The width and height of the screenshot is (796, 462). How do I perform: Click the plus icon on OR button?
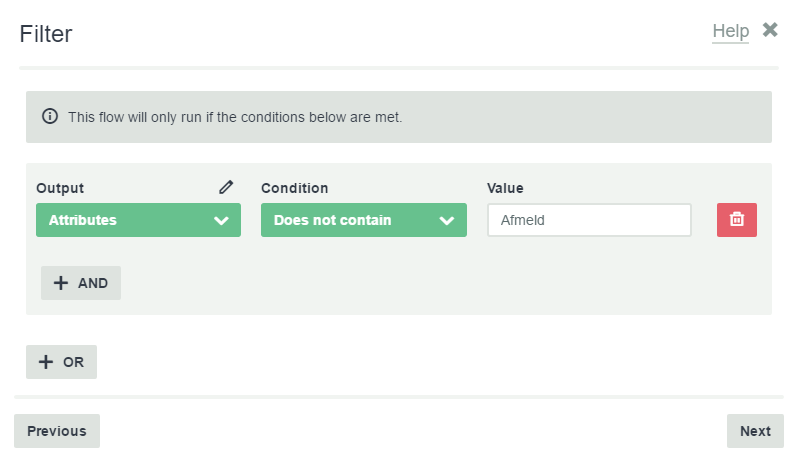(x=46, y=362)
